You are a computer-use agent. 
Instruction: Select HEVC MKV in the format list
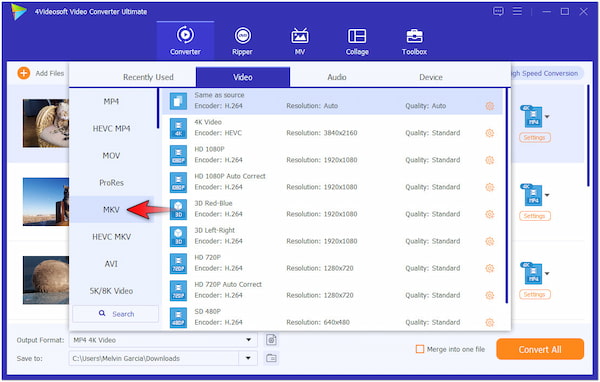[x=111, y=237]
